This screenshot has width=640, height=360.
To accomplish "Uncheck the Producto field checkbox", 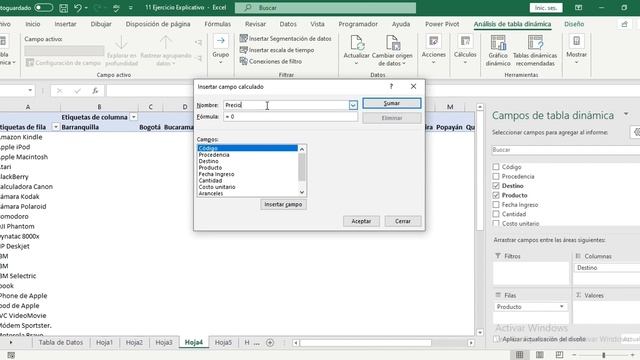I will coord(496,195).
